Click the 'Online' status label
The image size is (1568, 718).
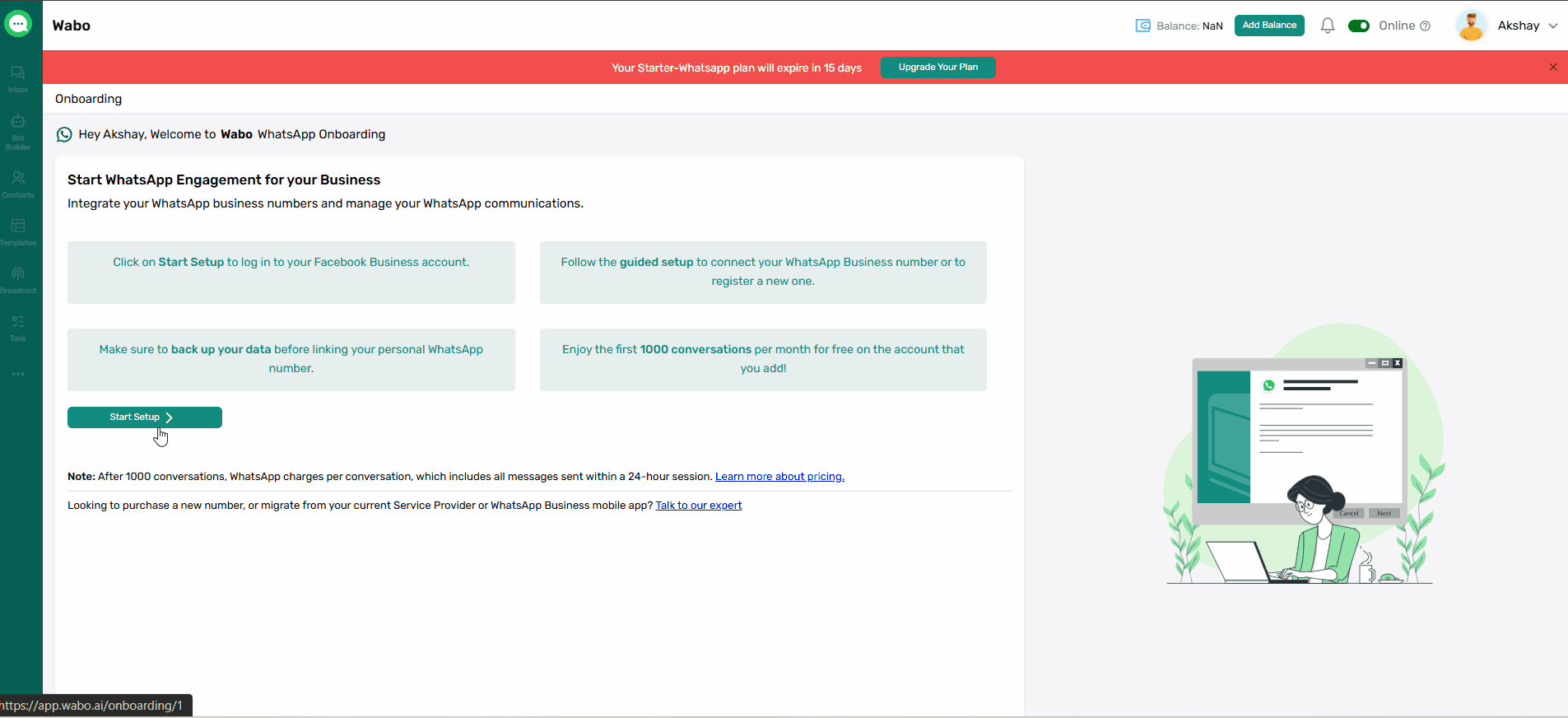1397,26
